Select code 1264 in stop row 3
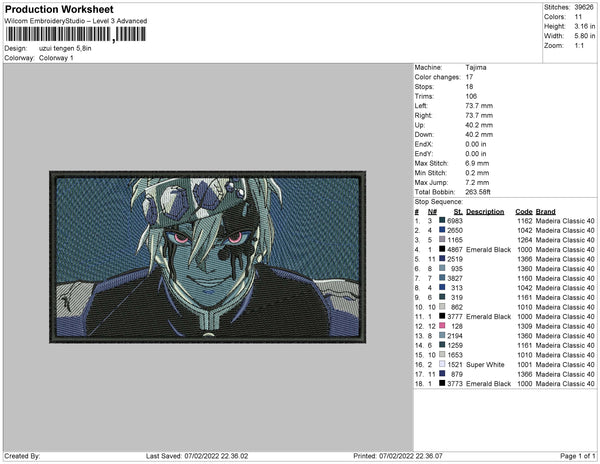The image size is (600, 464). click(x=525, y=240)
